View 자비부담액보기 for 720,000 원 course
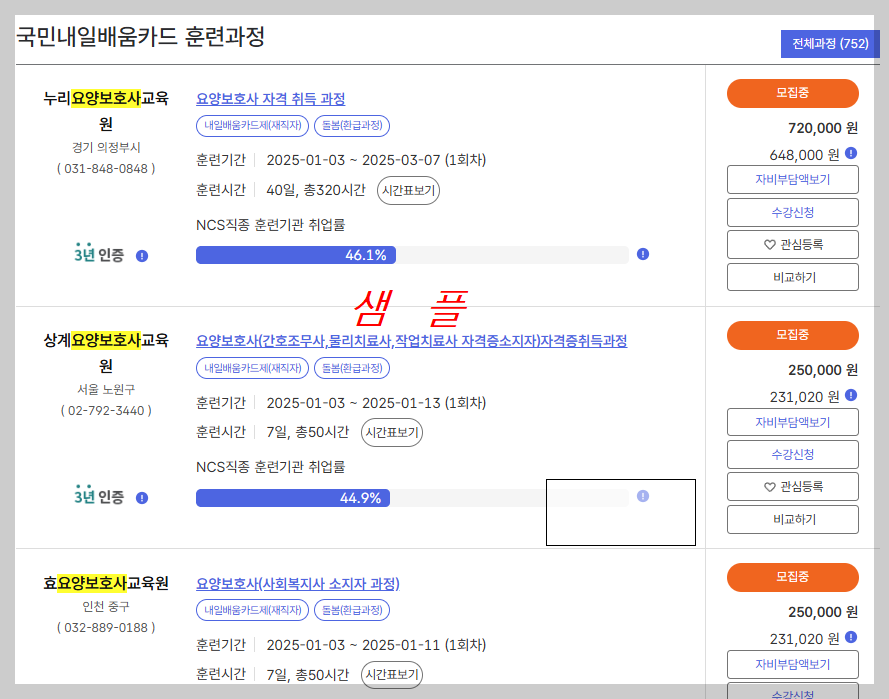889x699 pixels. coord(793,180)
